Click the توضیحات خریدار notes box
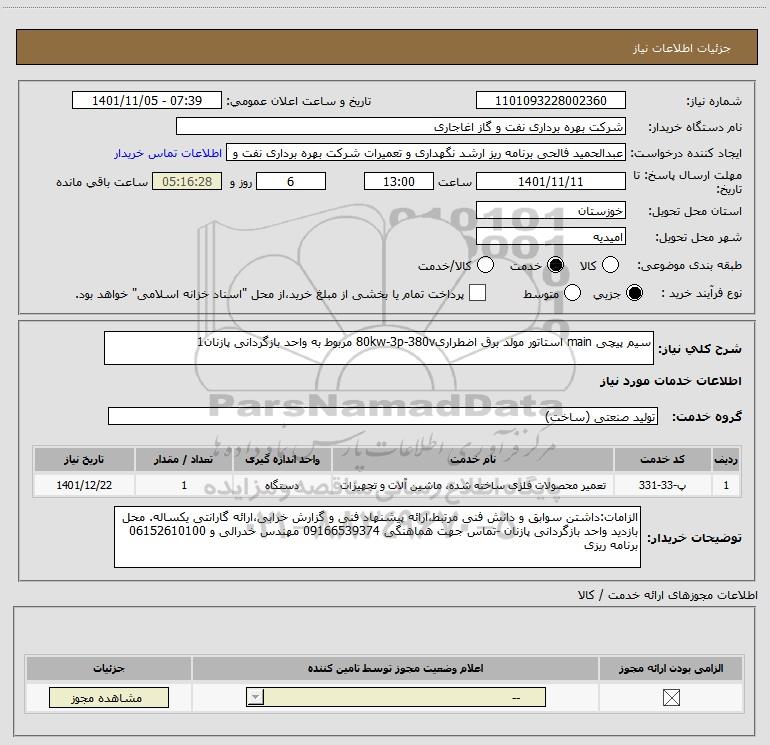The width and height of the screenshot is (770, 745). coord(377,537)
